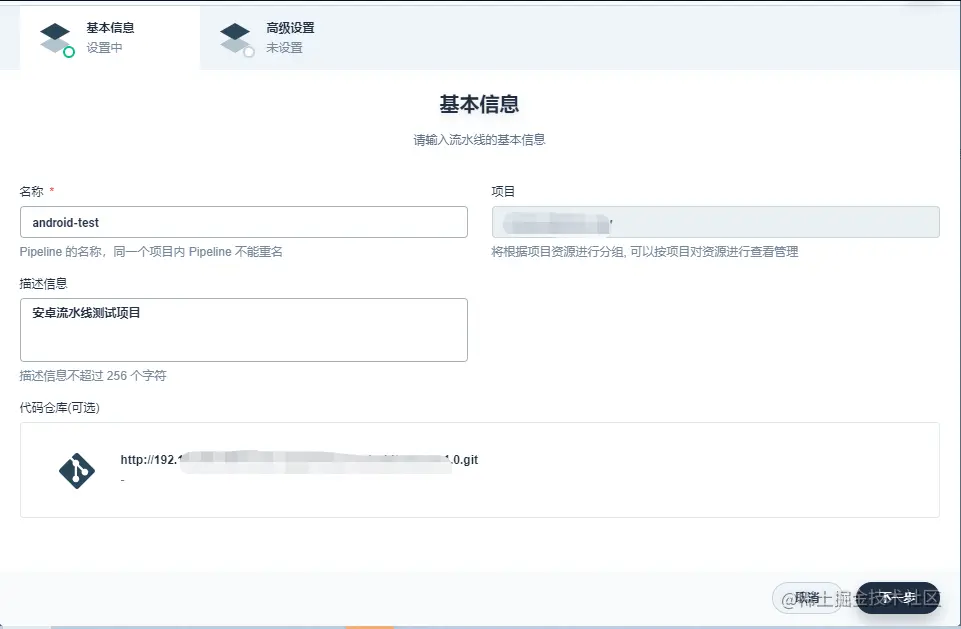The width and height of the screenshot is (961, 629).
Task: Open the 基本信息 step tab
Action: pyautogui.click(x=110, y=38)
